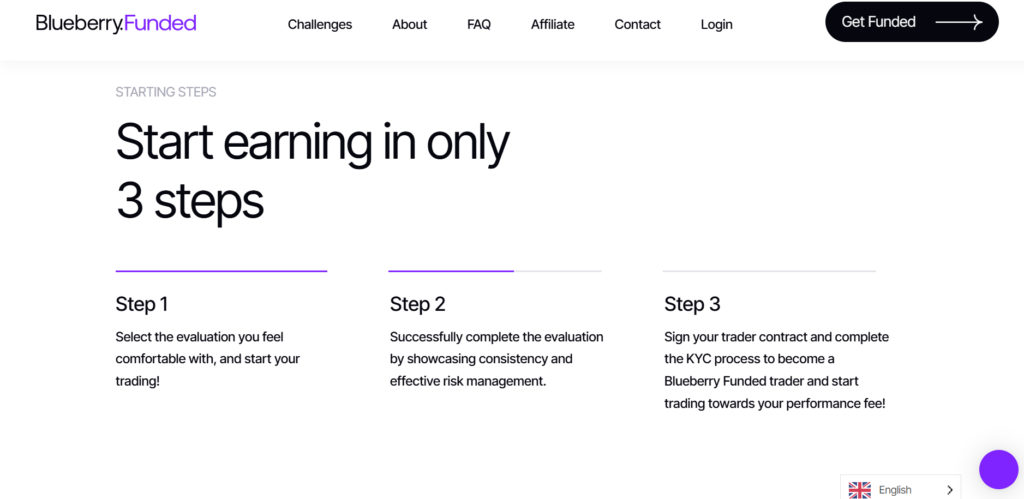1024x499 pixels.
Task: Click the Blueberry Funded logo
Action: (x=116, y=24)
